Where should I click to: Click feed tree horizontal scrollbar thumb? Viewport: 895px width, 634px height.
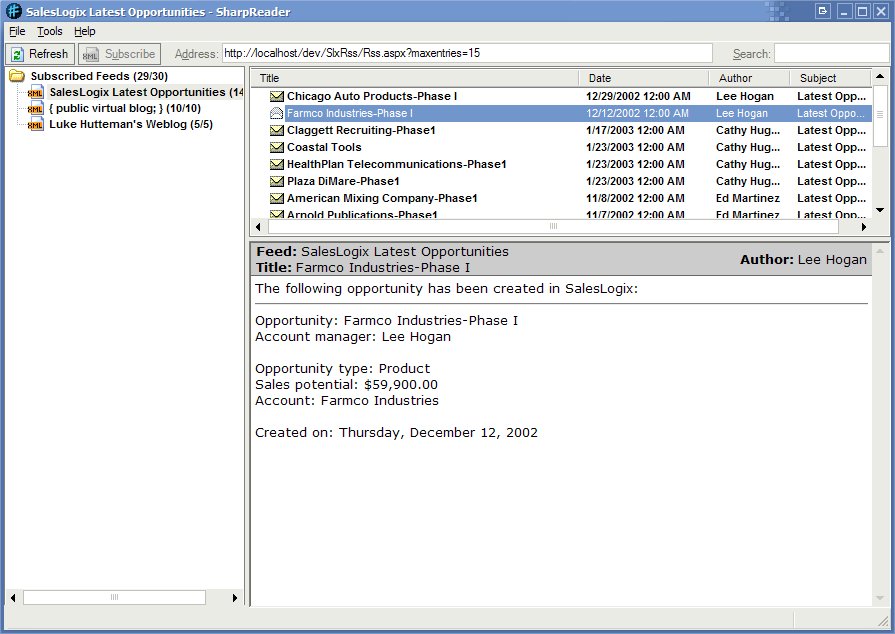click(114, 597)
